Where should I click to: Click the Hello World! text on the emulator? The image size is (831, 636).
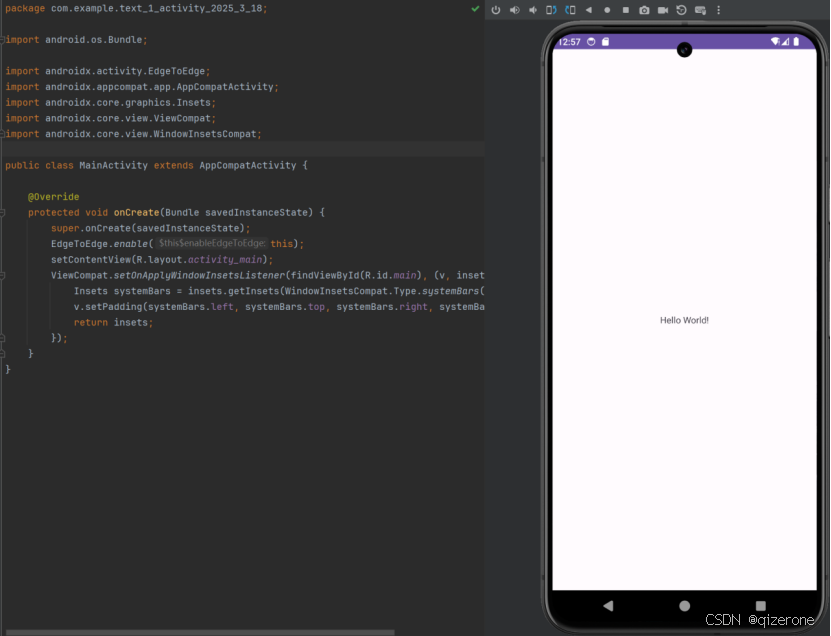pyautogui.click(x=684, y=320)
